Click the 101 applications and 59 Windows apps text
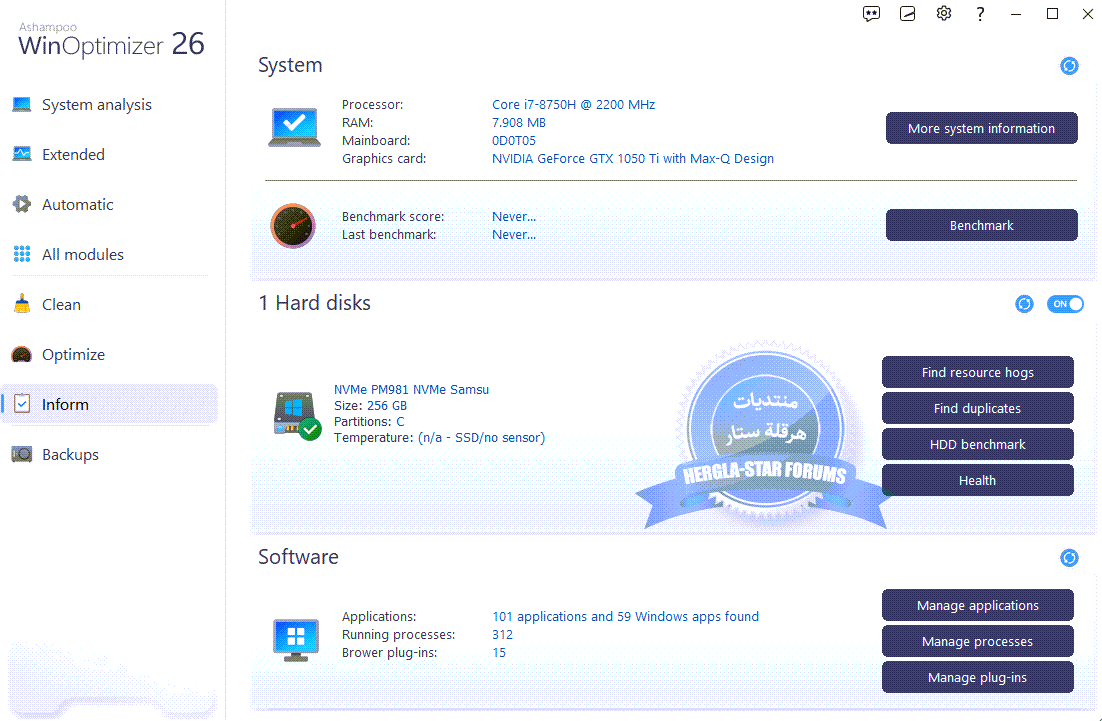1102x721 pixels. tap(625, 616)
